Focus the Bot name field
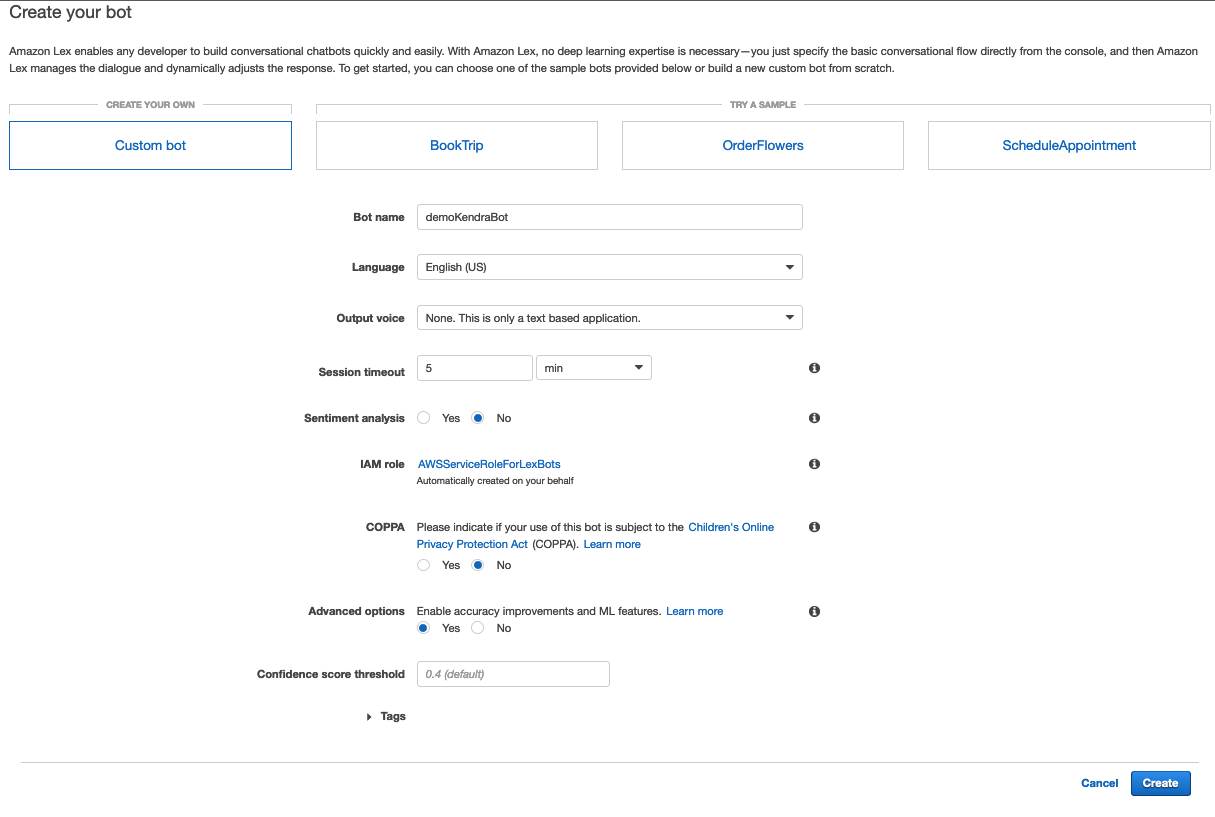1215x817 pixels. point(610,217)
